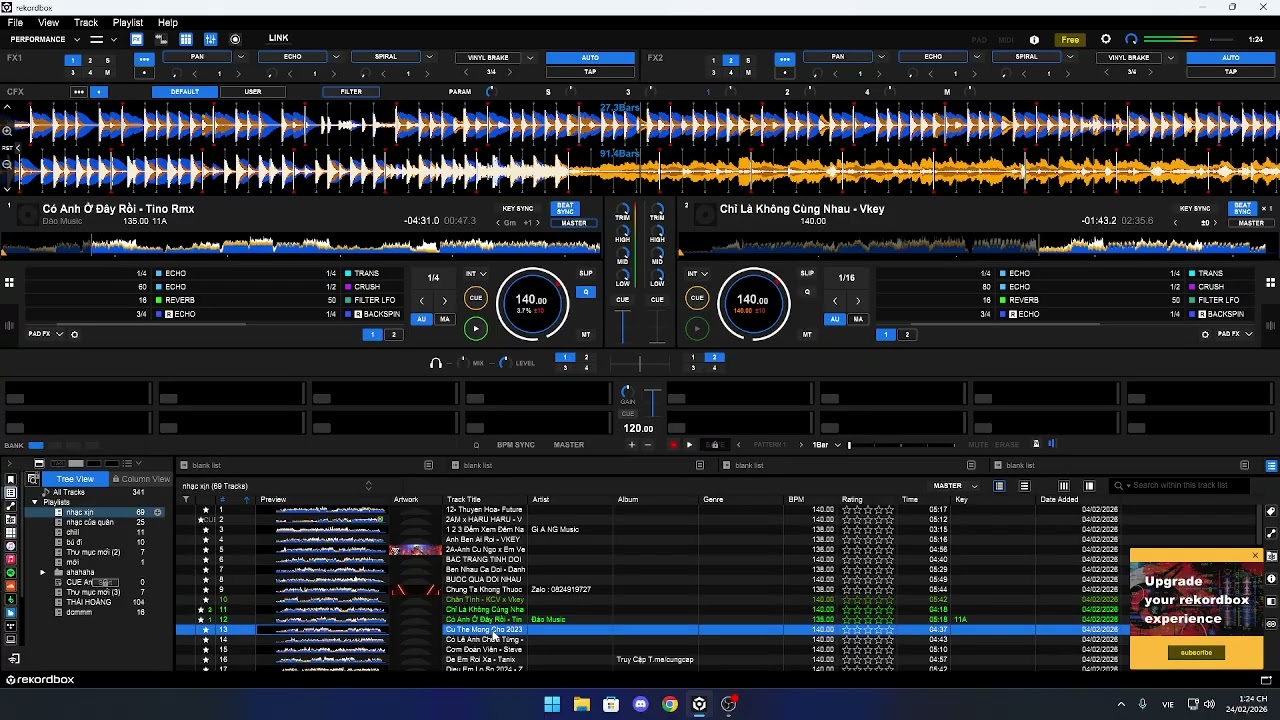The width and height of the screenshot is (1280, 720).
Task: Open the MASTER dropdown above track list
Action: [x=956, y=486]
